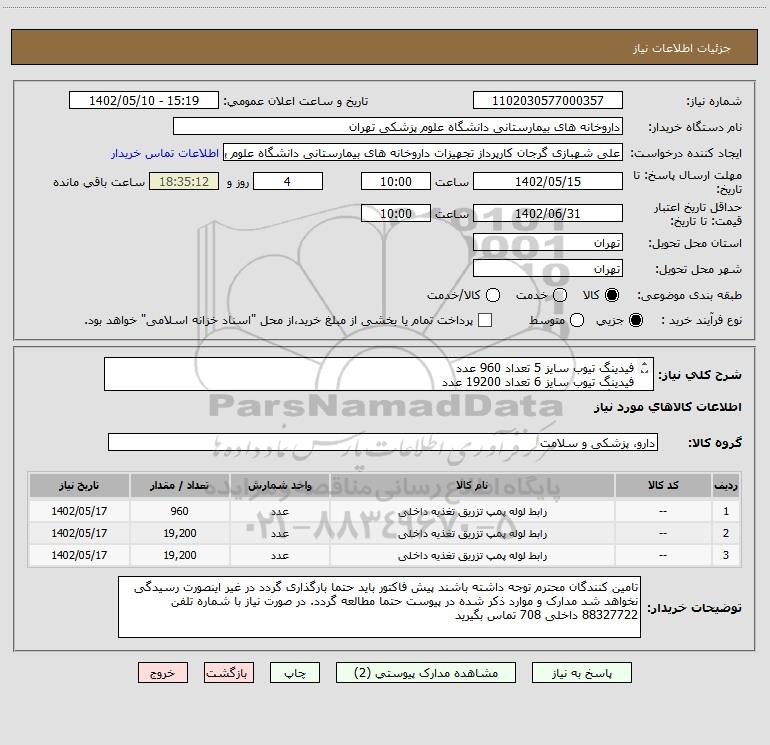Click need date 1402/05/17 in row 3
This screenshot has height=745, width=770.
(79, 555)
